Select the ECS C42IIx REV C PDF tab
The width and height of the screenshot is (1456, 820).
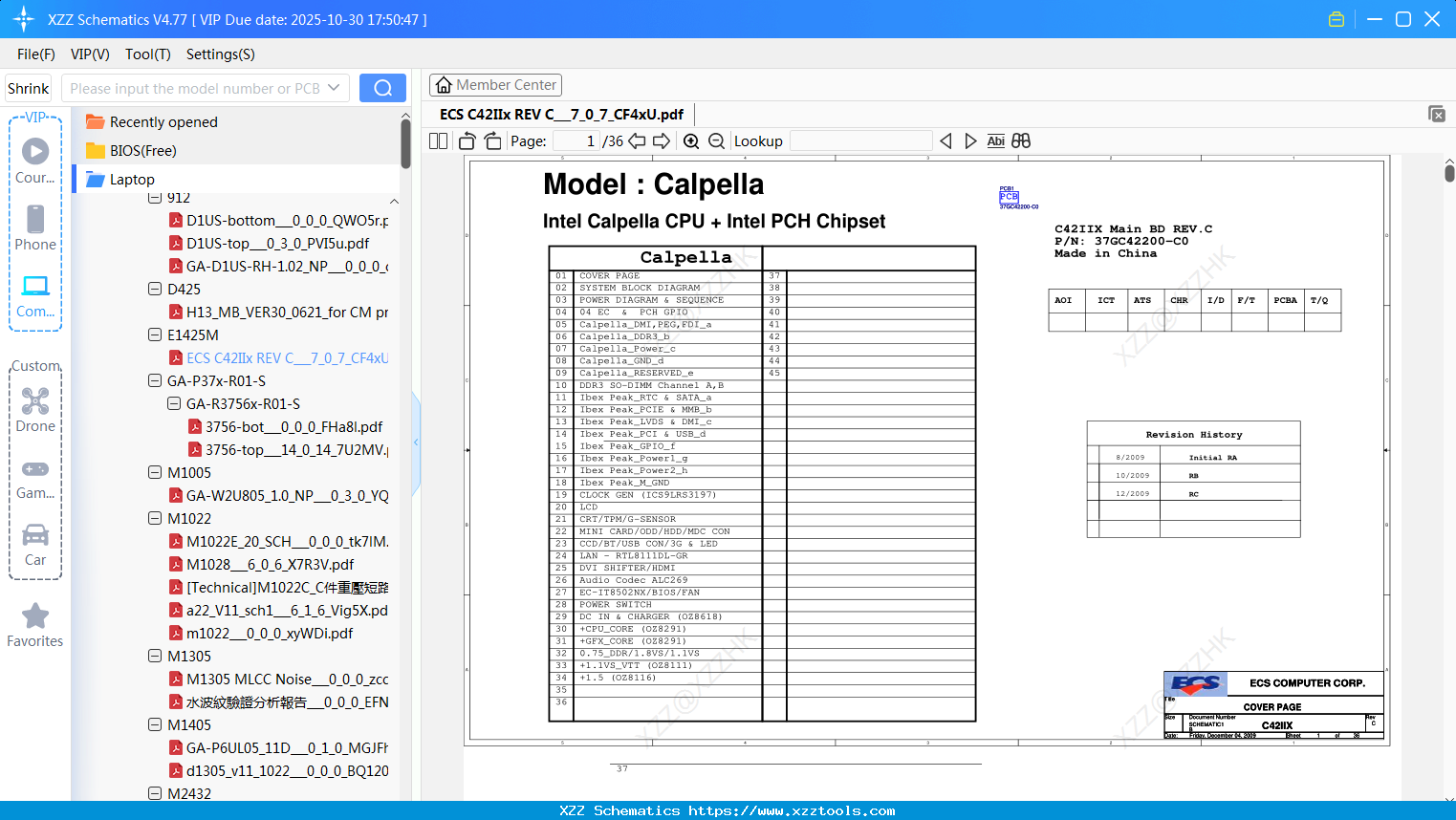(562, 115)
